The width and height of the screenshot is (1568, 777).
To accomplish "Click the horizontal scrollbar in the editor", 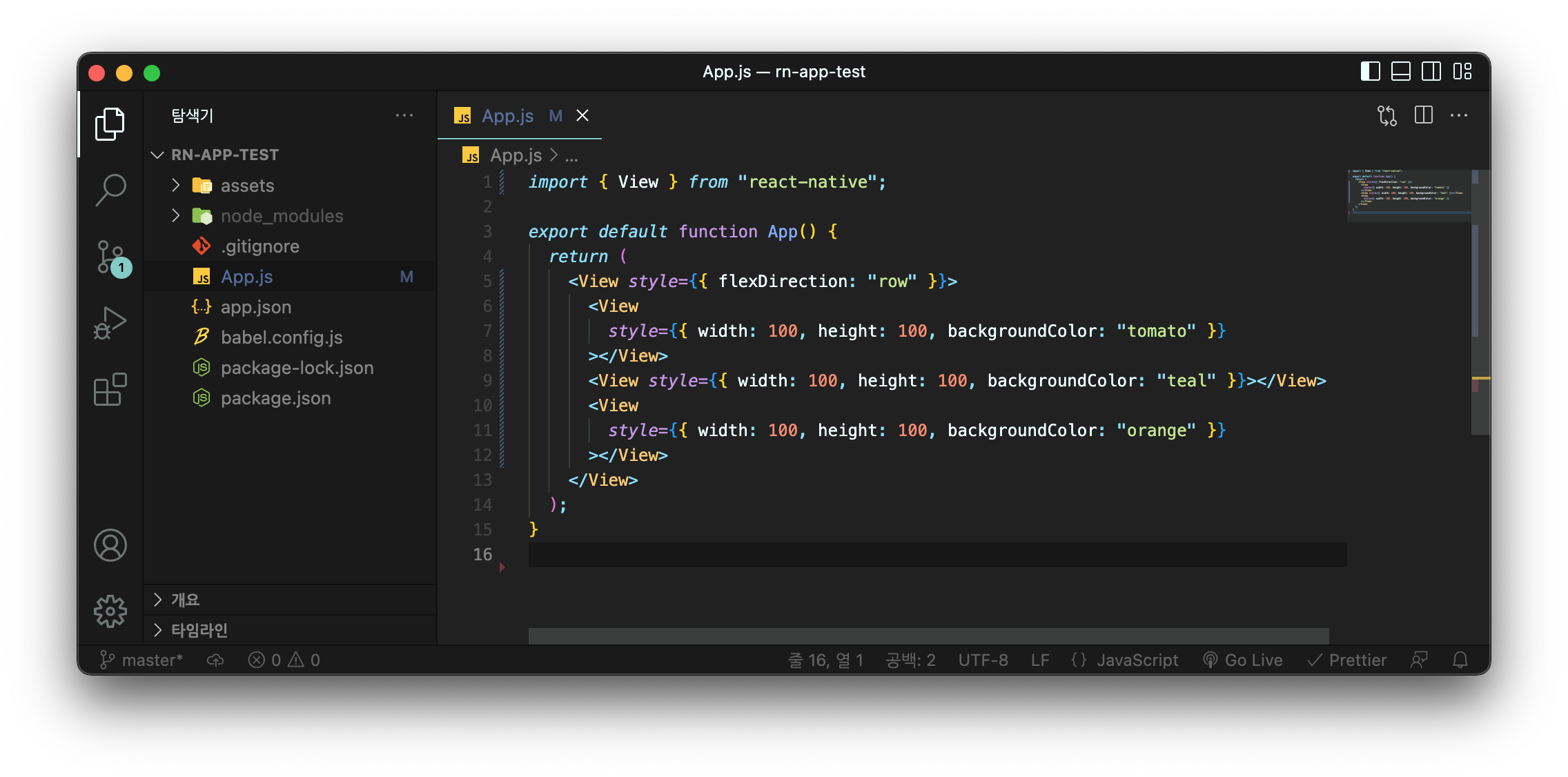I will [x=928, y=636].
